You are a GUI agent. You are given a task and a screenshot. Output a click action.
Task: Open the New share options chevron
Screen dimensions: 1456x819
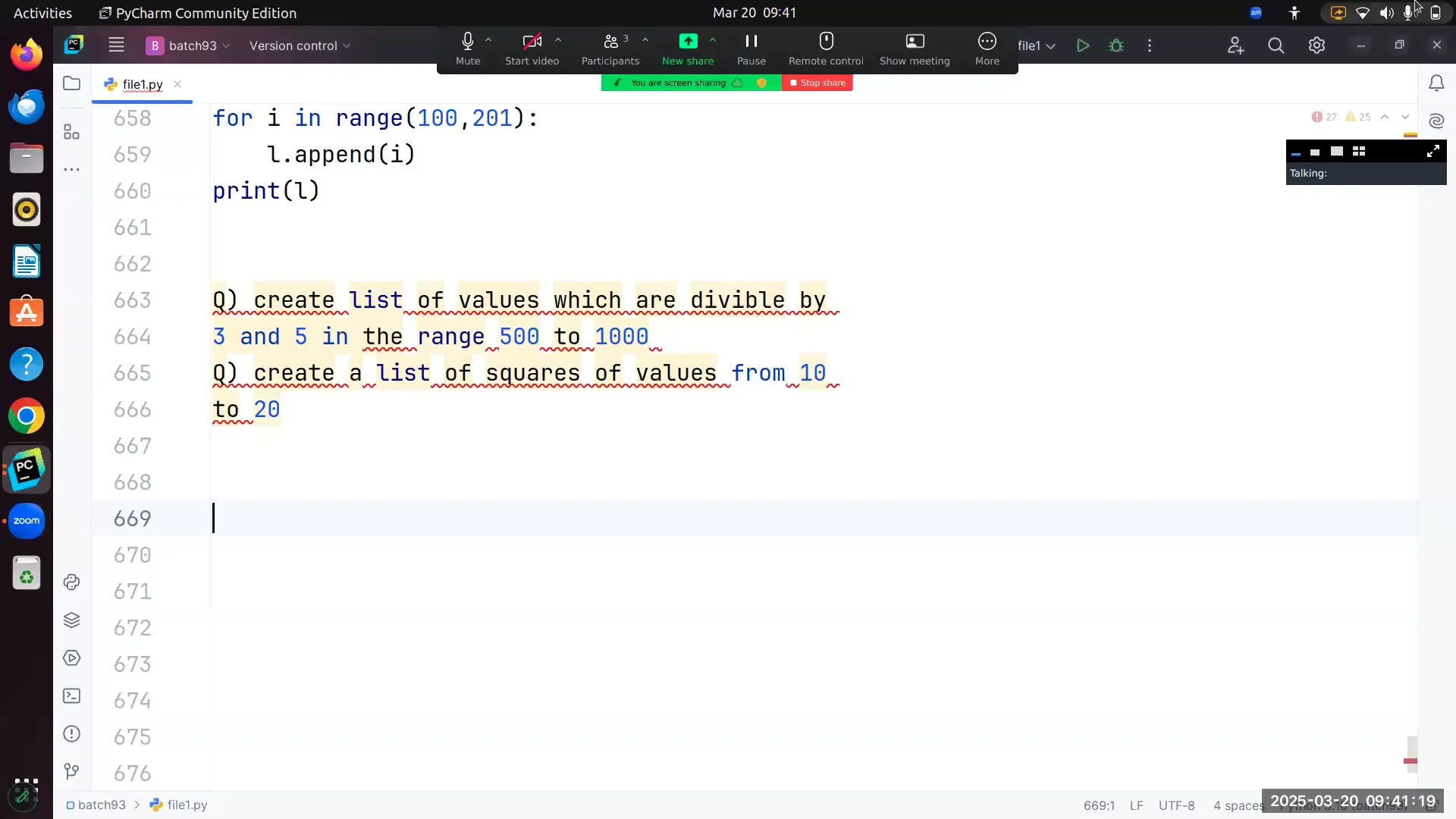[714, 41]
